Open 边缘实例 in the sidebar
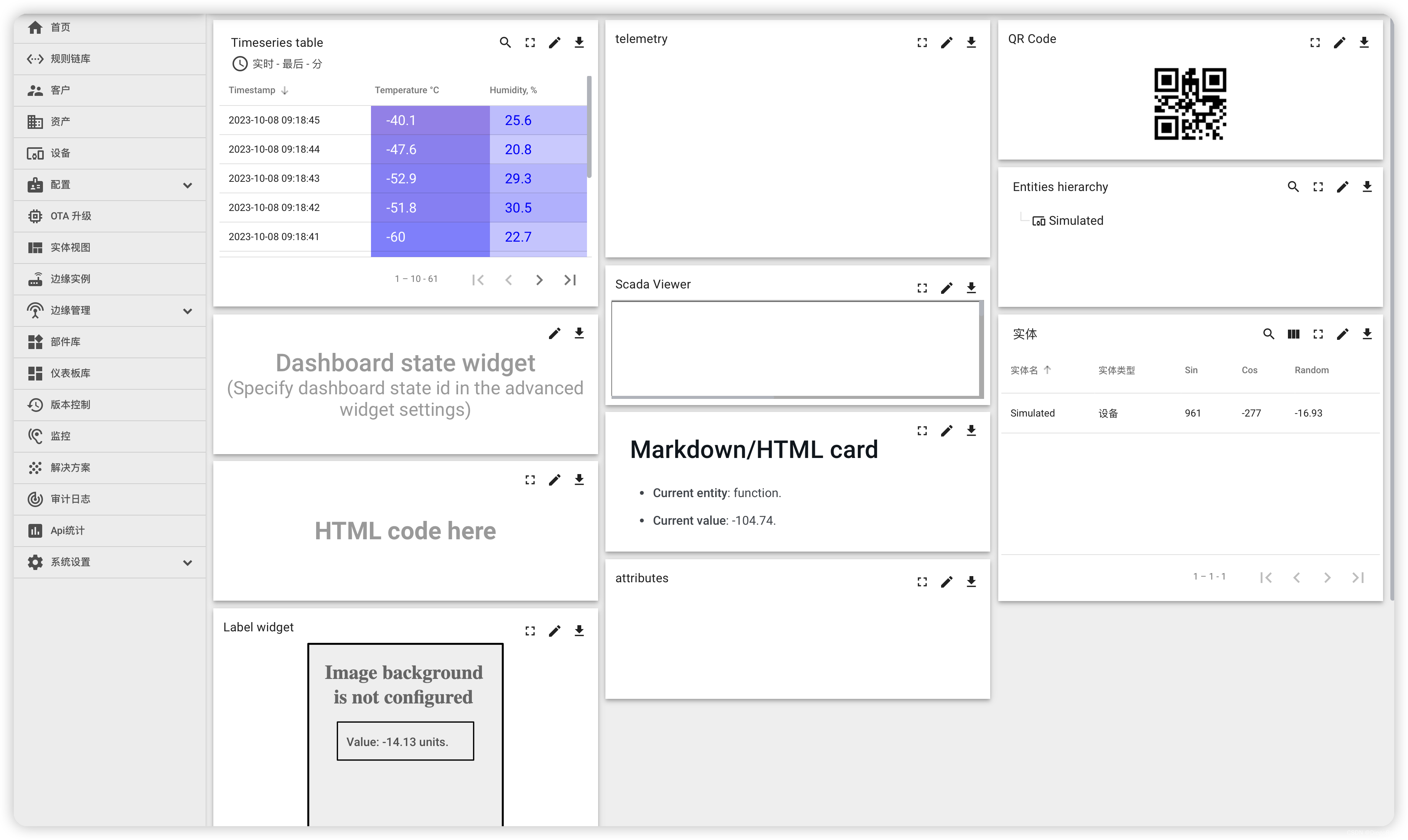 109,279
